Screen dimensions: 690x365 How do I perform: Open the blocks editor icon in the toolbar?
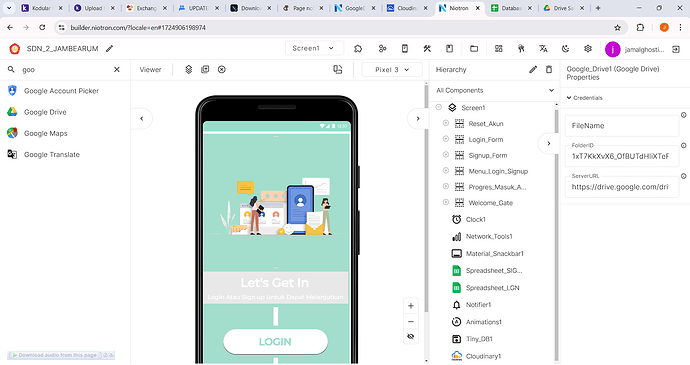(382, 48)
